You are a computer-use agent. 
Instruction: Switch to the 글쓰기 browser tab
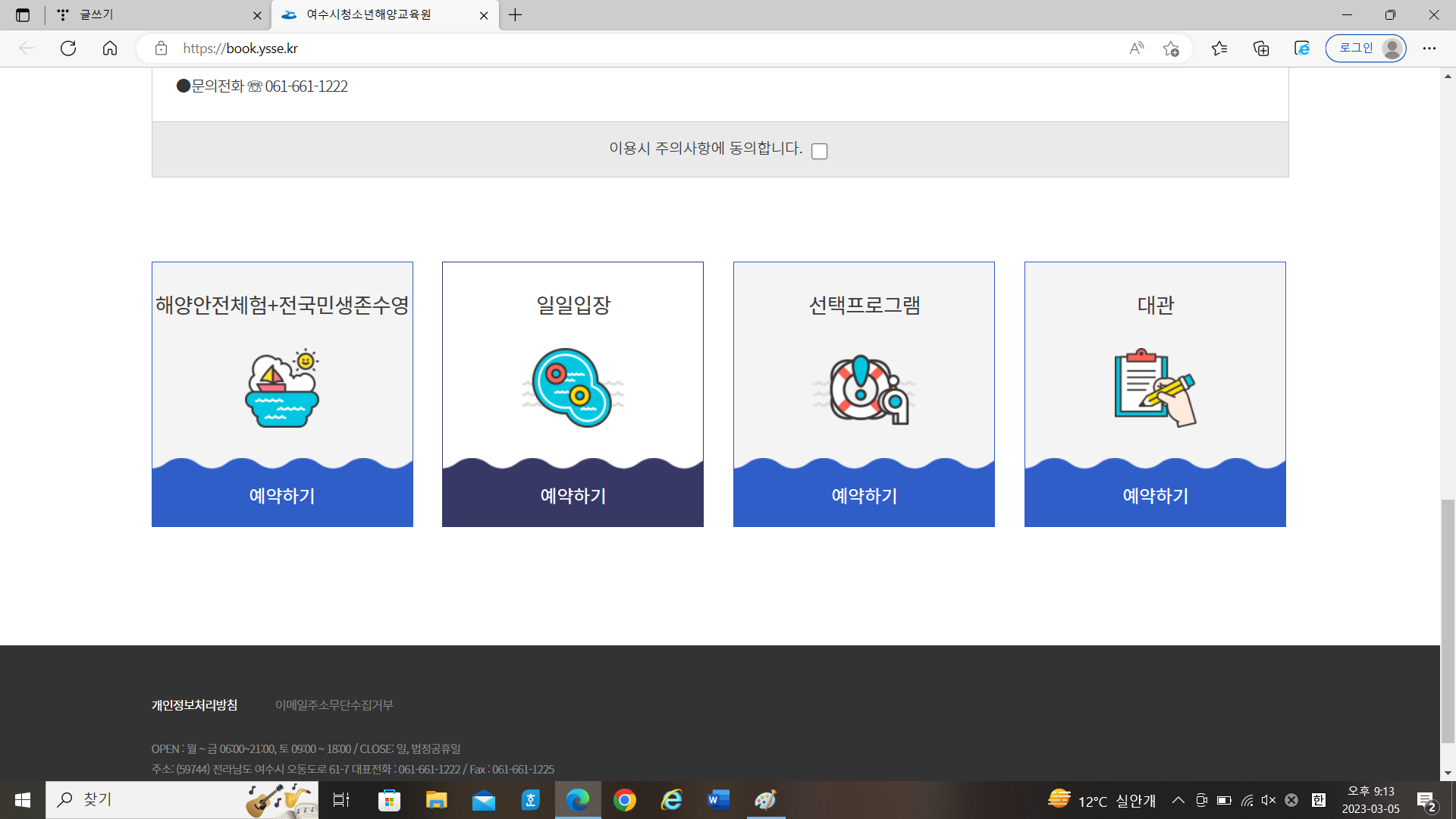point(156,15)
